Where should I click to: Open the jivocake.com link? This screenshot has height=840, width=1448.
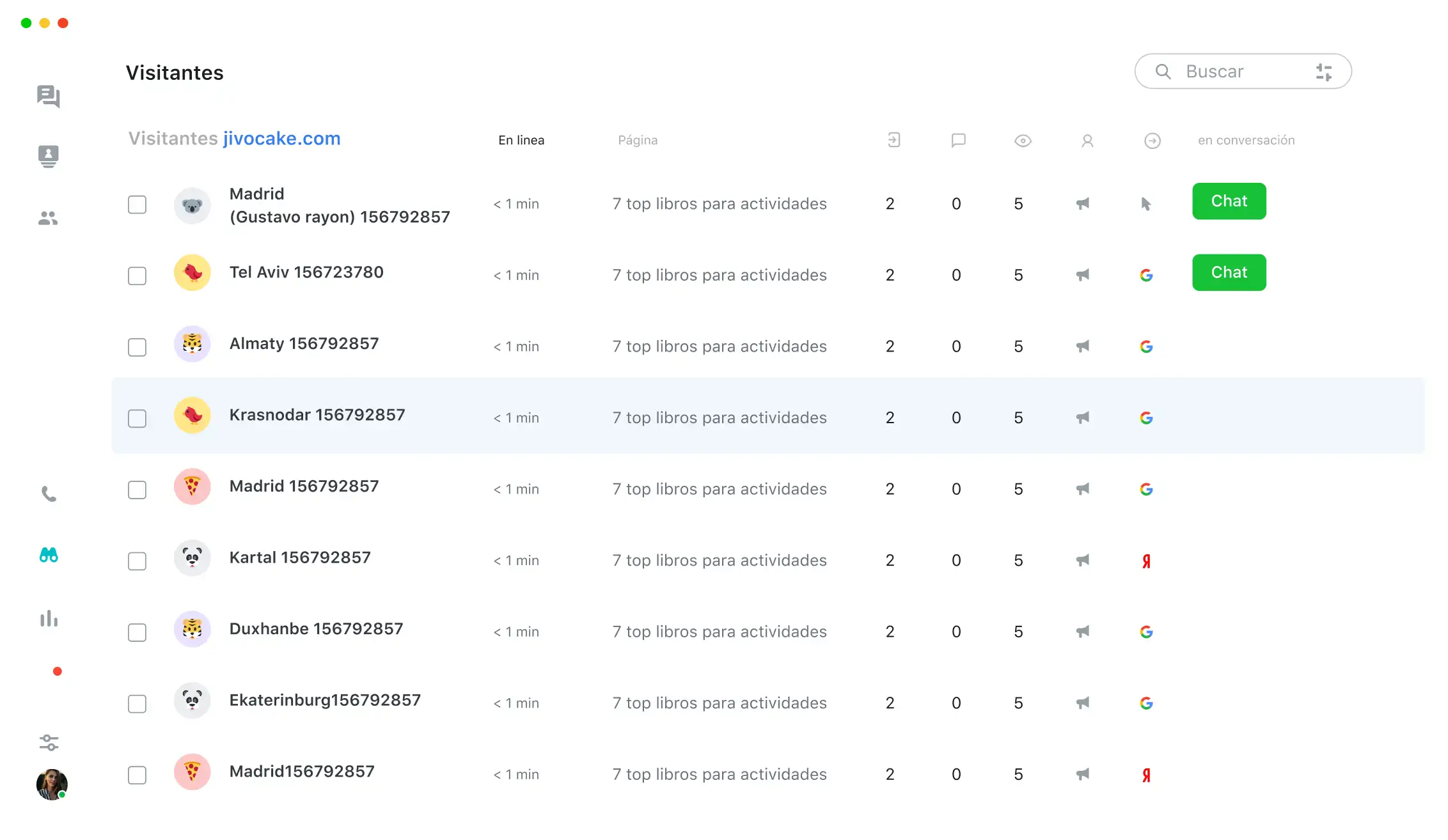pyautogui.click(x=281, y=139)
